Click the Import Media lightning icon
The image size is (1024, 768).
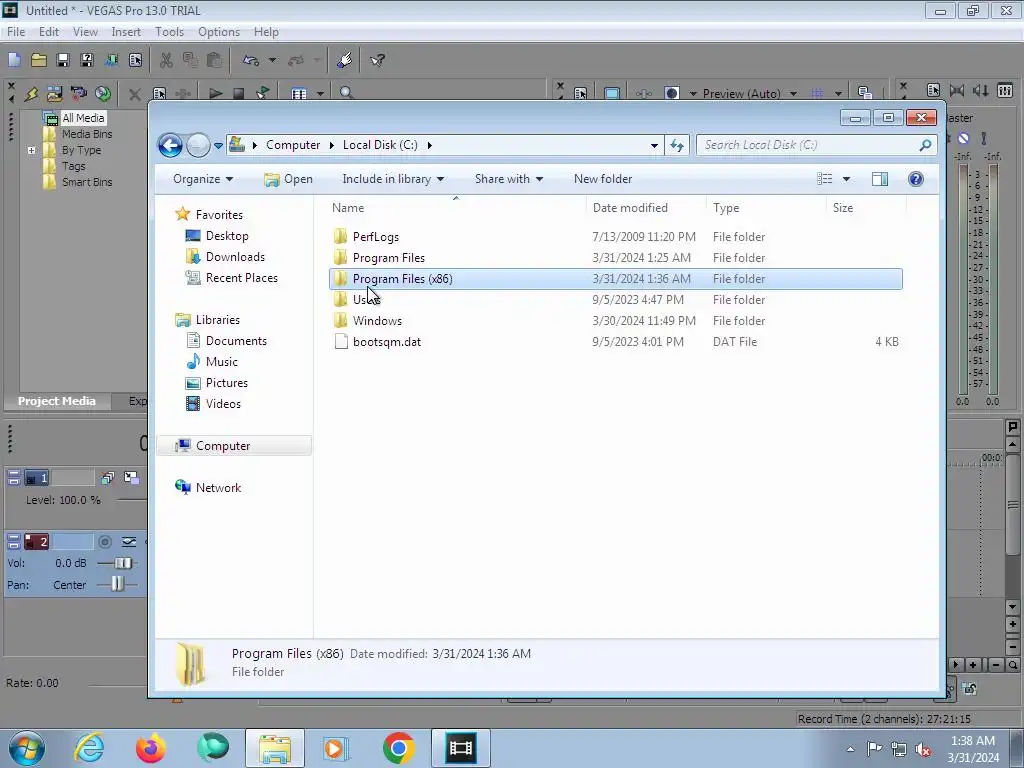coord(31,93)
